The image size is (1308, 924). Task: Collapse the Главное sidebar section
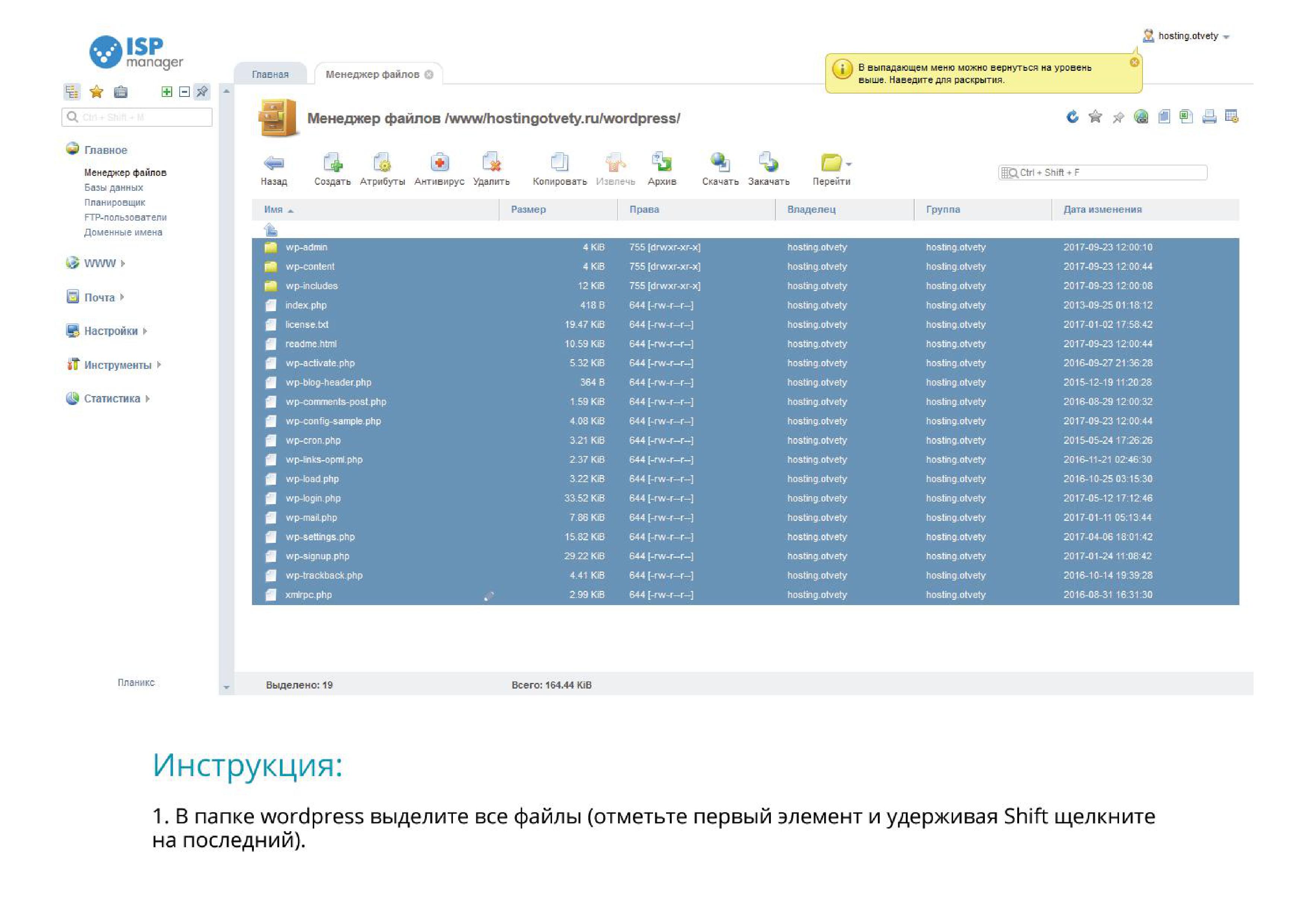pos(96,150)
